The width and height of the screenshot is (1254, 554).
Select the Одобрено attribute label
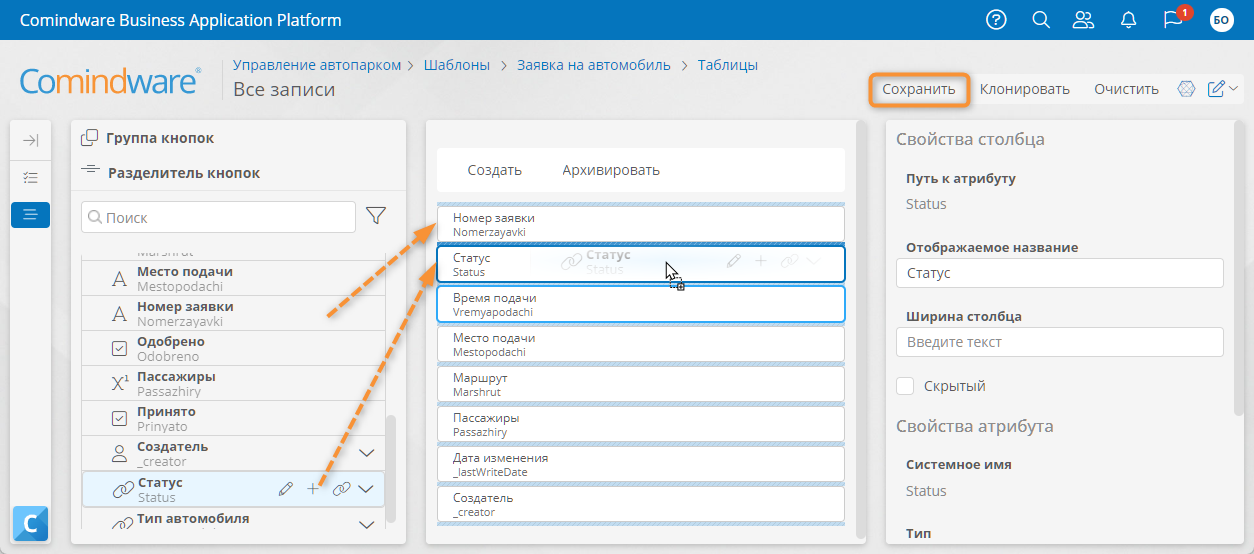coord(171,342)
